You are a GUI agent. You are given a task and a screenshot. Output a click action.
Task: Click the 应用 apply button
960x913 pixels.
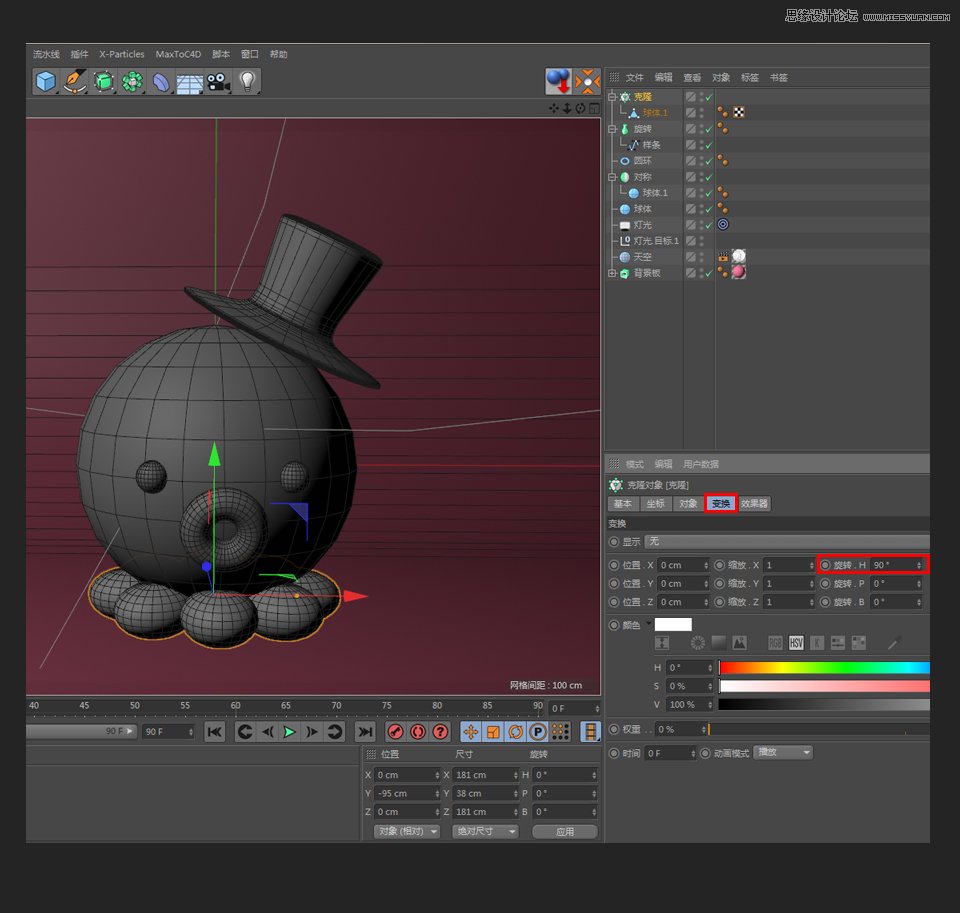(x=565, y=831)
